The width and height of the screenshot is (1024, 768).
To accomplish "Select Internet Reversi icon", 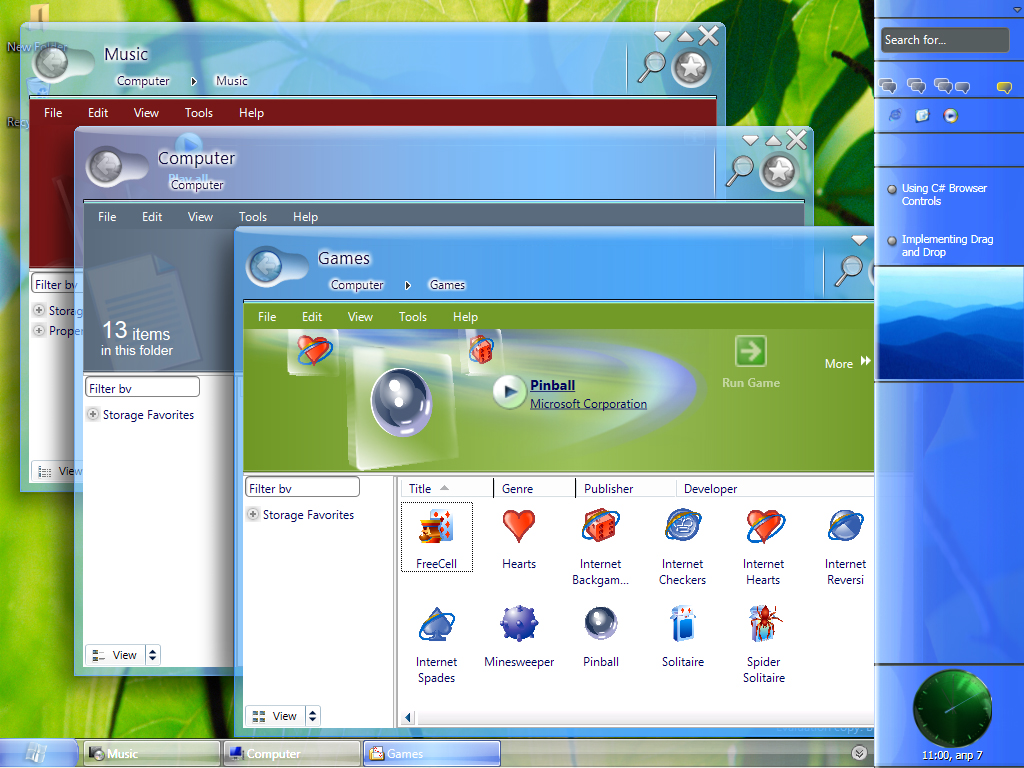I will (846, 526).
